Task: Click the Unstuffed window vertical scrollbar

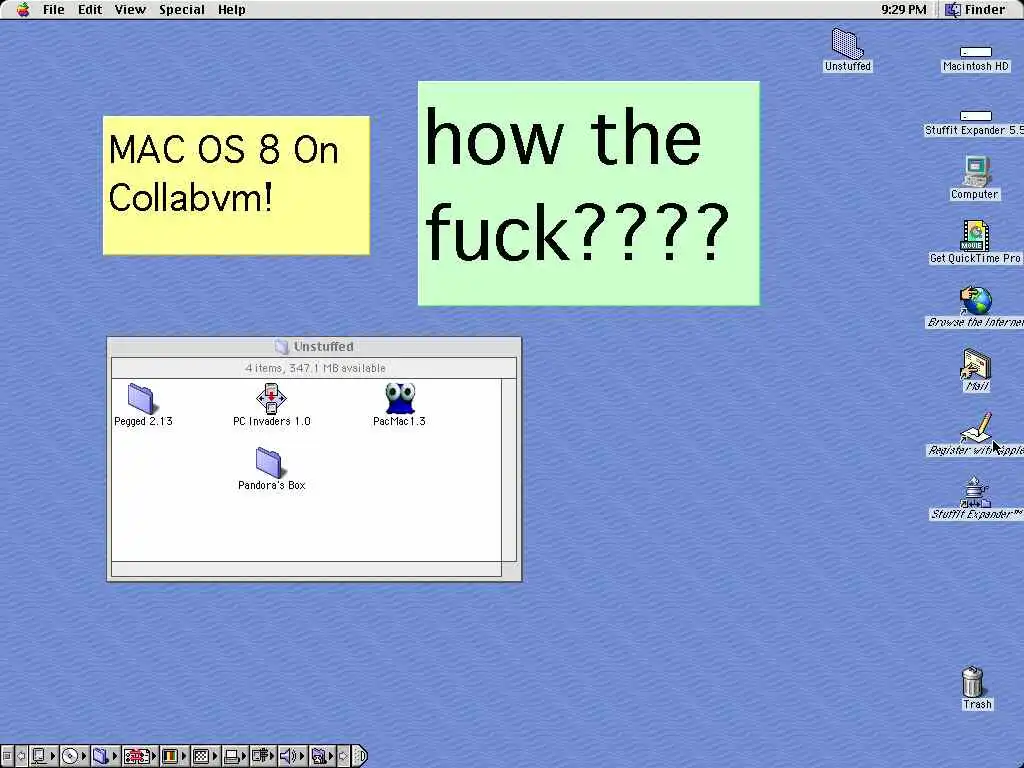Action: pyautogui.click(x=509, y=470)
